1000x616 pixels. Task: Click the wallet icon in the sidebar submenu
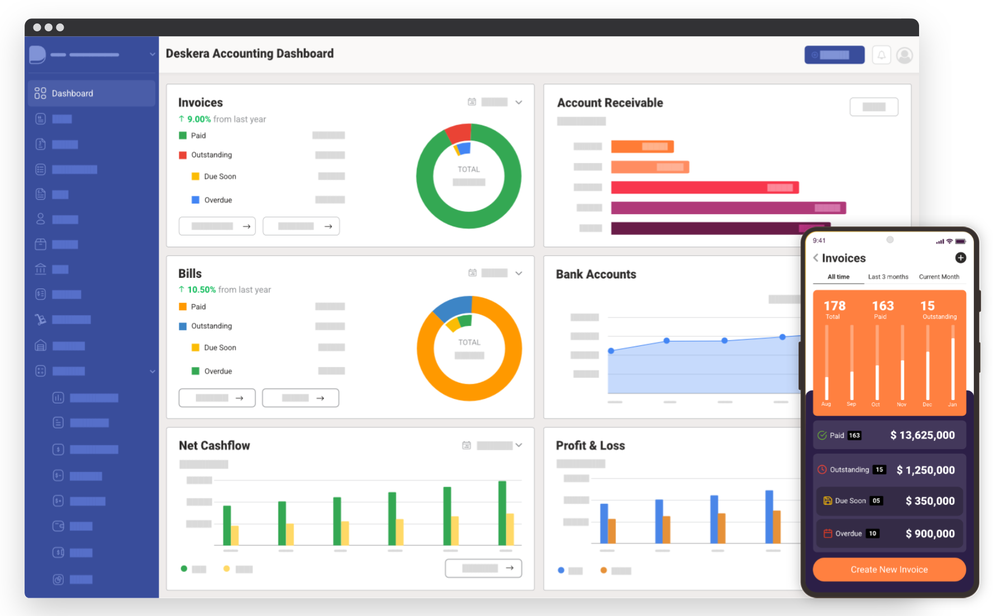[58, 526]
